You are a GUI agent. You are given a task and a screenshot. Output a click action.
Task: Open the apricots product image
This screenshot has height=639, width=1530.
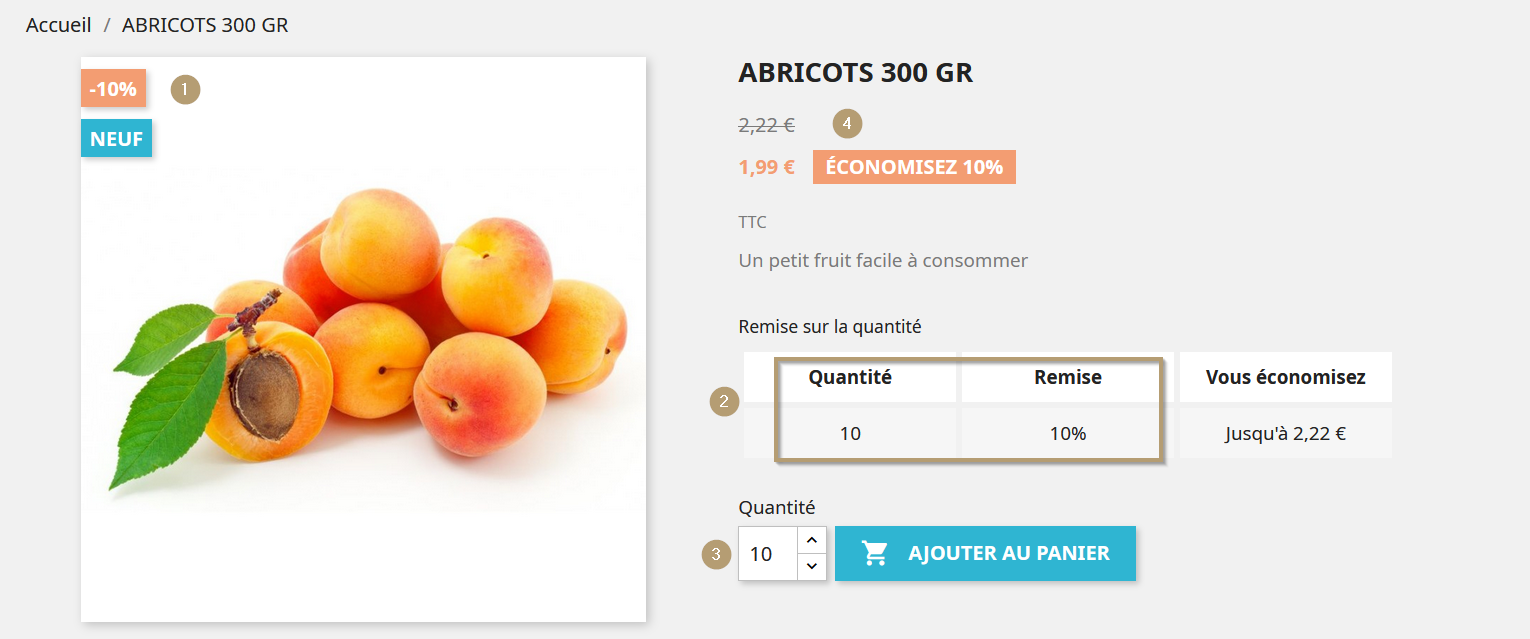tap(363, 339)
